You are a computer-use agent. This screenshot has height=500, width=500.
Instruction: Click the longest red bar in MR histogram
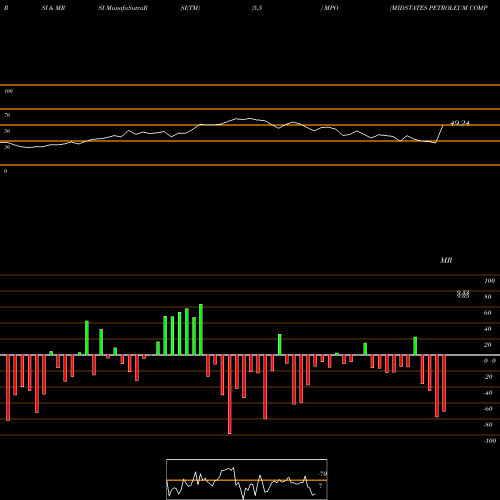pos(230,394)
